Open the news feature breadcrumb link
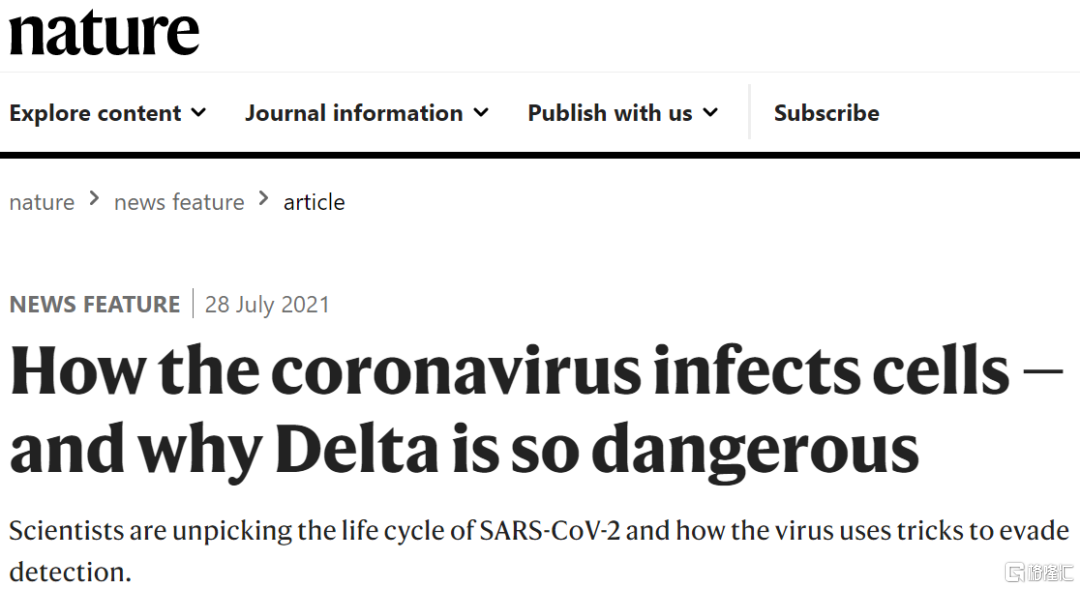Viewport: 1080px width, 589px height. pos(179,202)
